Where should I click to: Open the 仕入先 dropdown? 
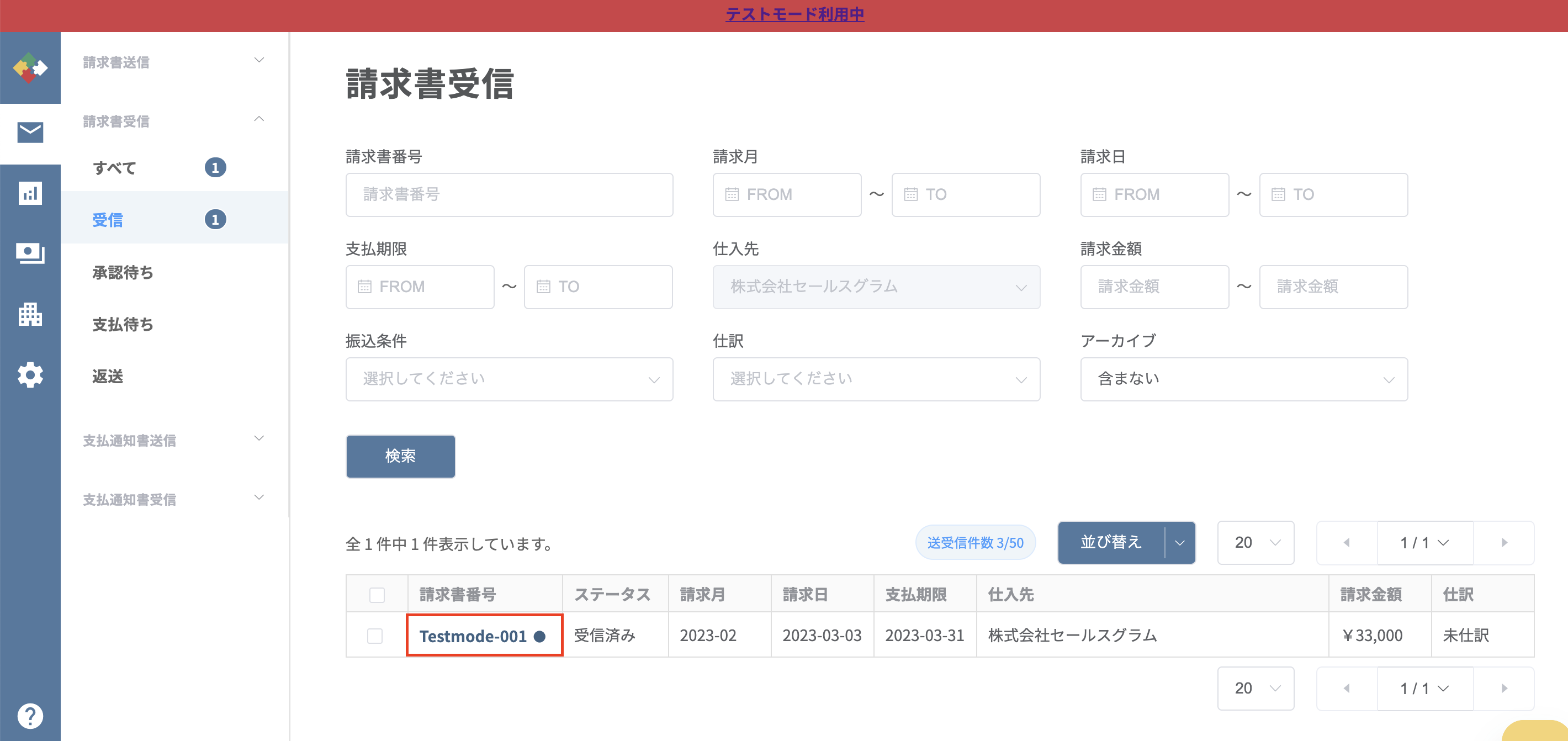[876, 287]
